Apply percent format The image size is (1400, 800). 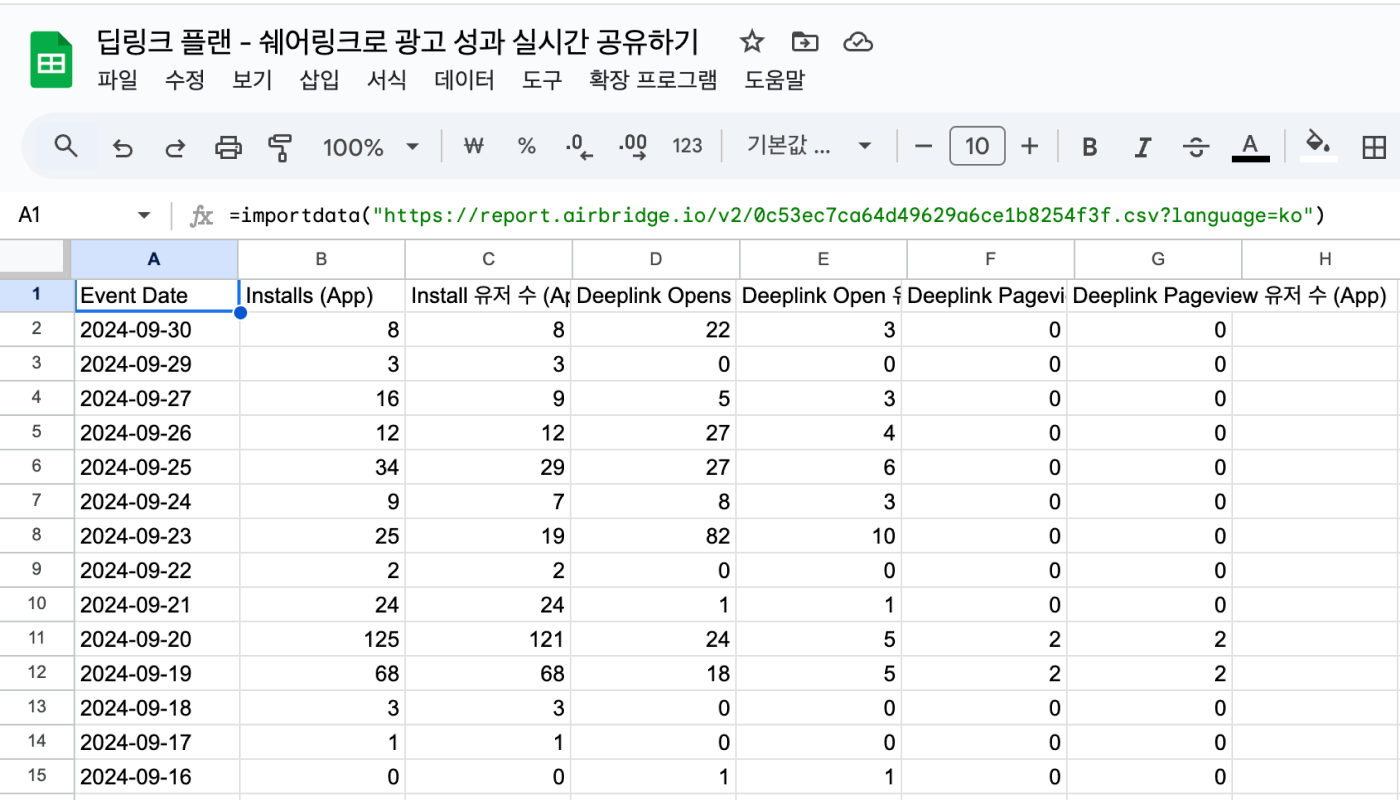tap(527, 147)
